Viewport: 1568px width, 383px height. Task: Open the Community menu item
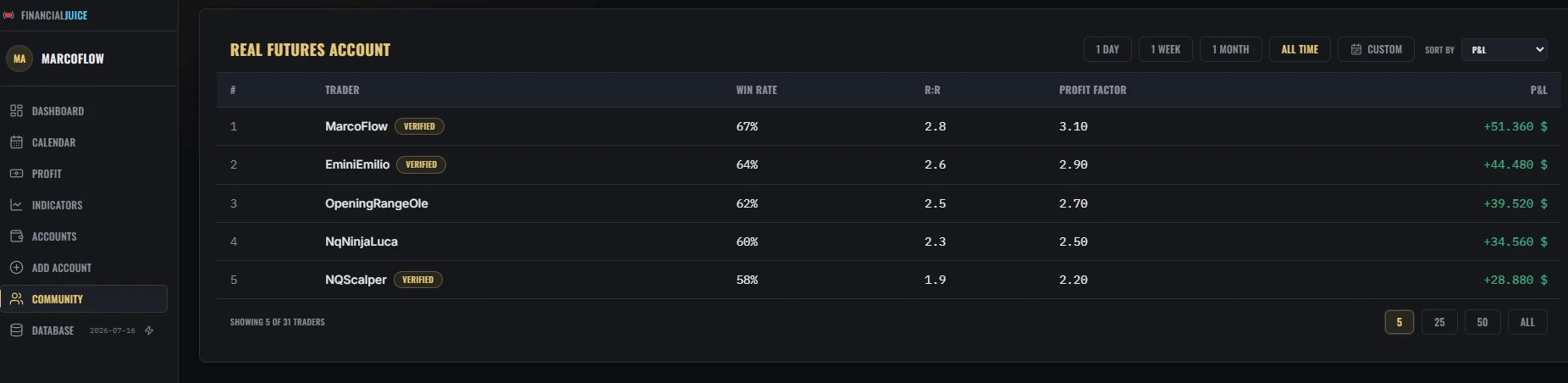(x=84, y=299)
